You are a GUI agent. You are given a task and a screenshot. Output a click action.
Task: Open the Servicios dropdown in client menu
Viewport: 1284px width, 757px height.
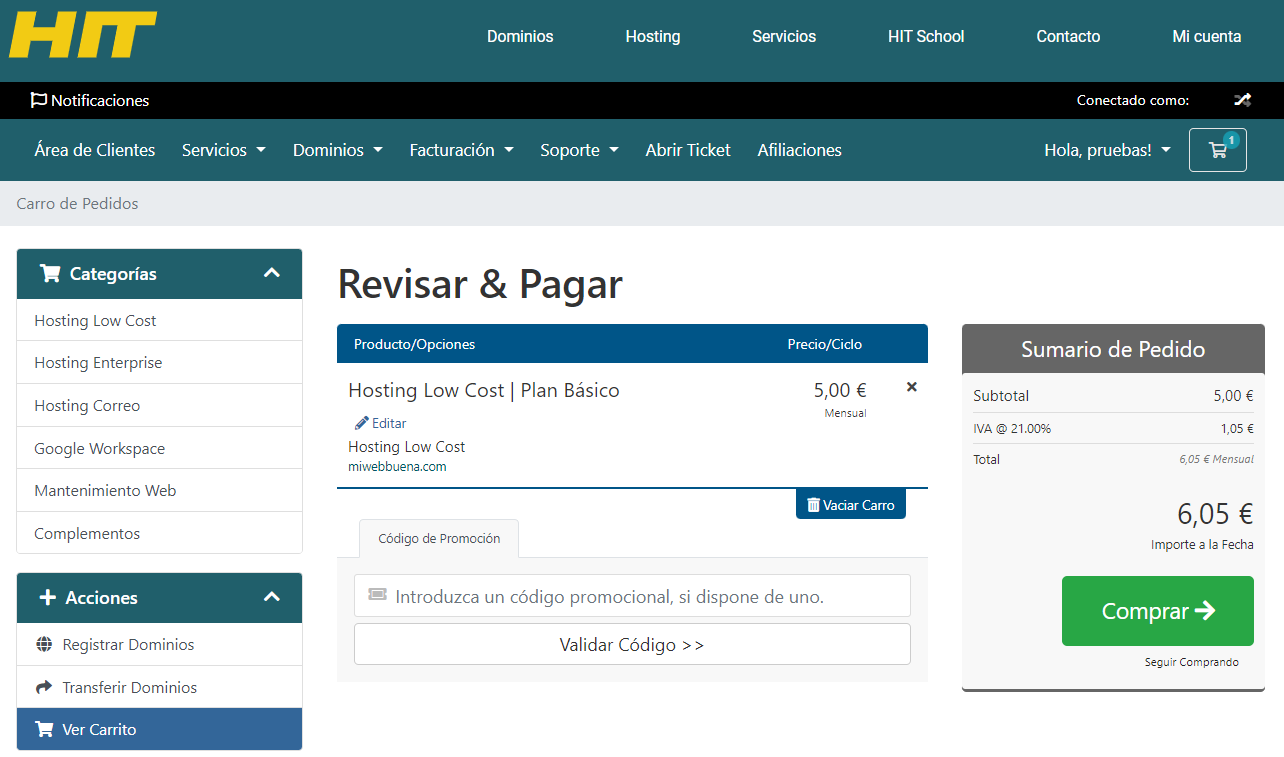[223, 150]
